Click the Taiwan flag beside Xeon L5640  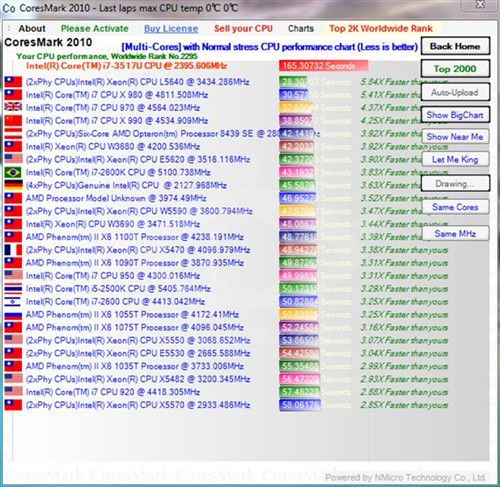click(x=13, y=82)
